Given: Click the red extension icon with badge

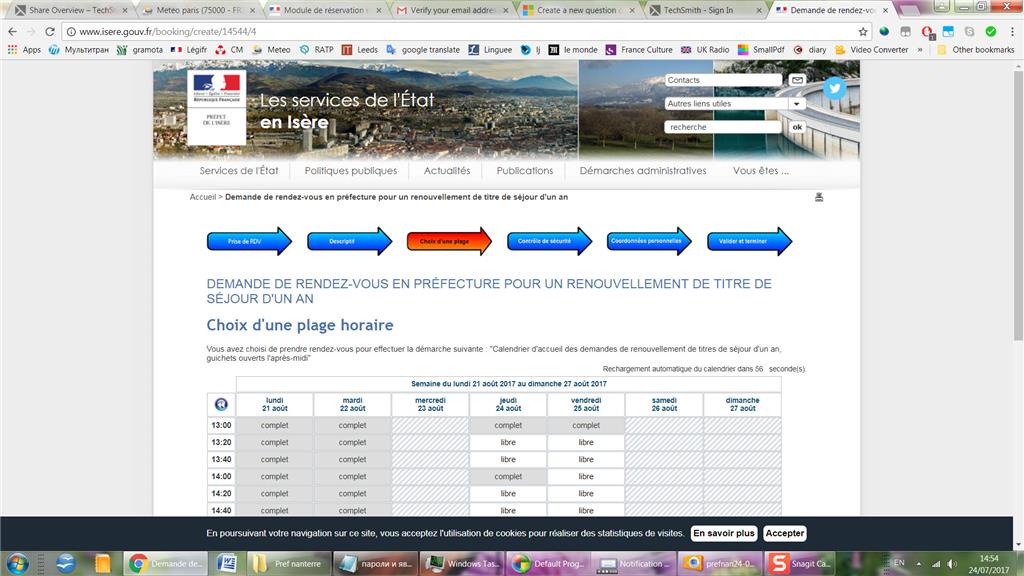Looking at the screenshot, I should [927, 31].
